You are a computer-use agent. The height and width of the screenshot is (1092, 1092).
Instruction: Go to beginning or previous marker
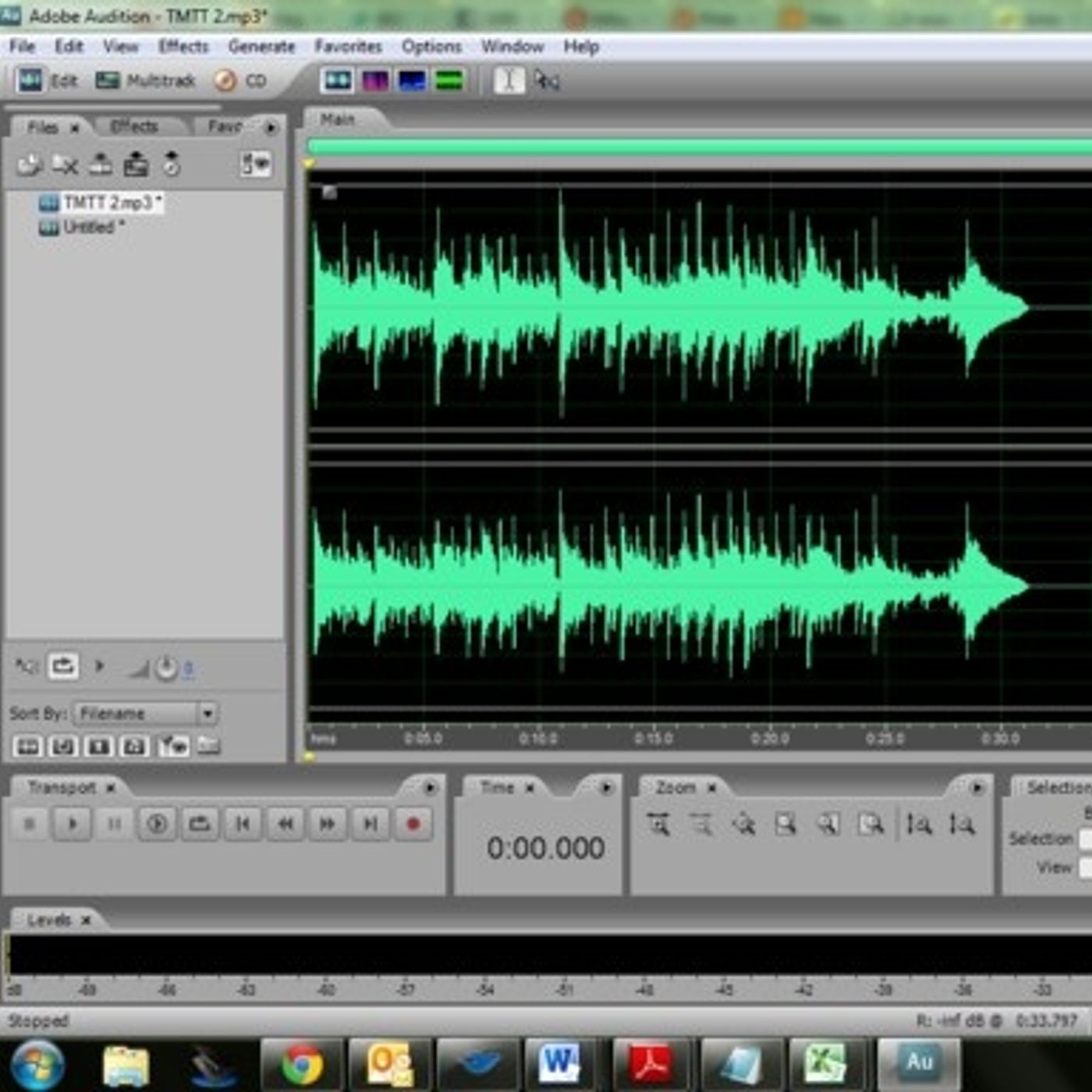click(243, 824)
